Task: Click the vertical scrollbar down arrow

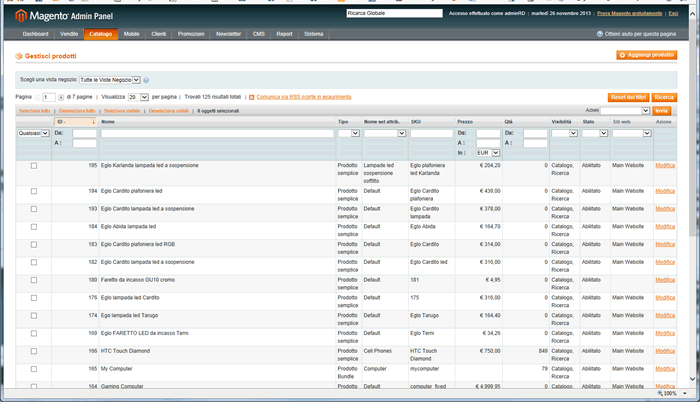Action: pos(692,379)
